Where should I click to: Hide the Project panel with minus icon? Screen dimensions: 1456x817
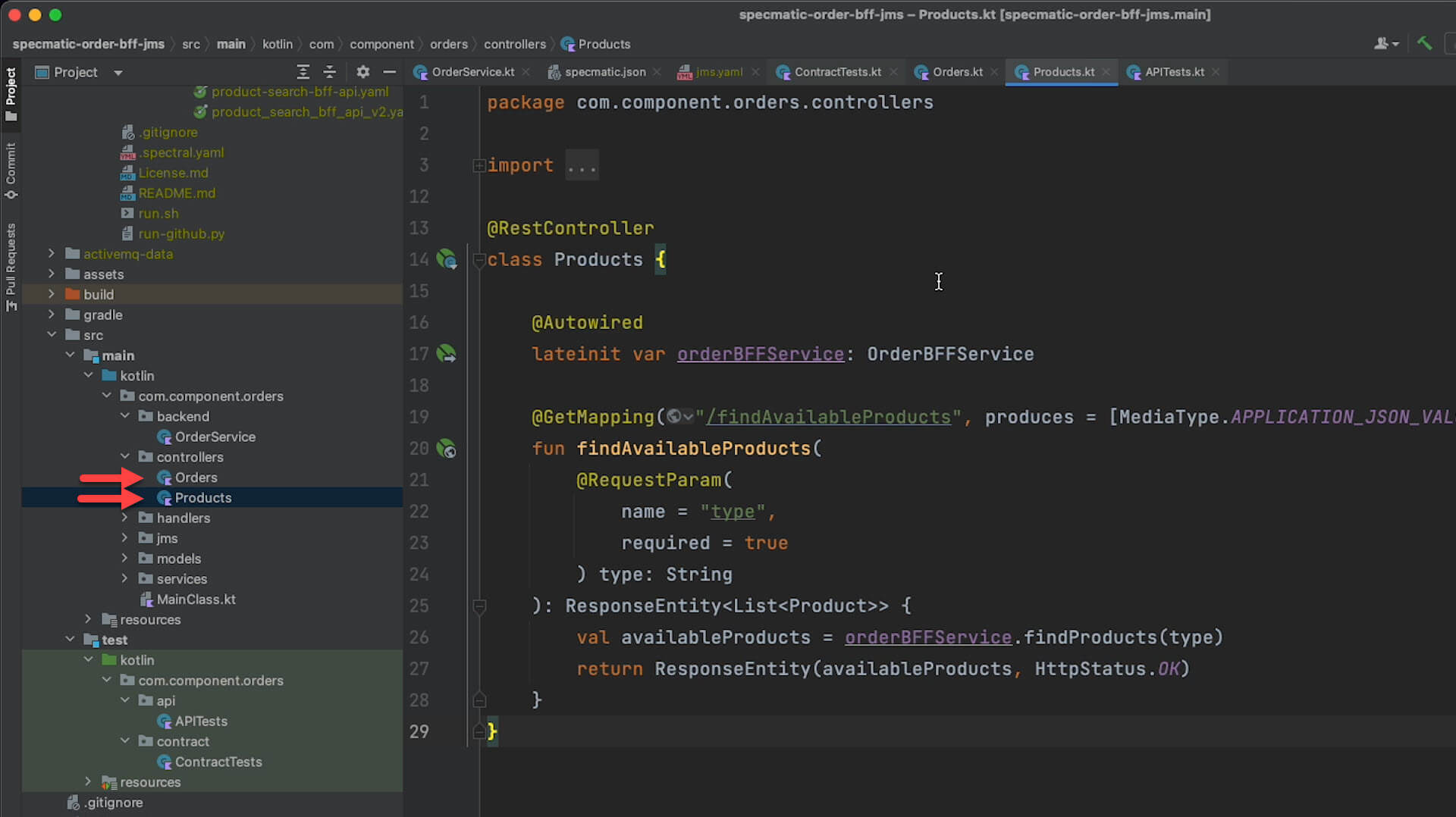click(390, 72)
